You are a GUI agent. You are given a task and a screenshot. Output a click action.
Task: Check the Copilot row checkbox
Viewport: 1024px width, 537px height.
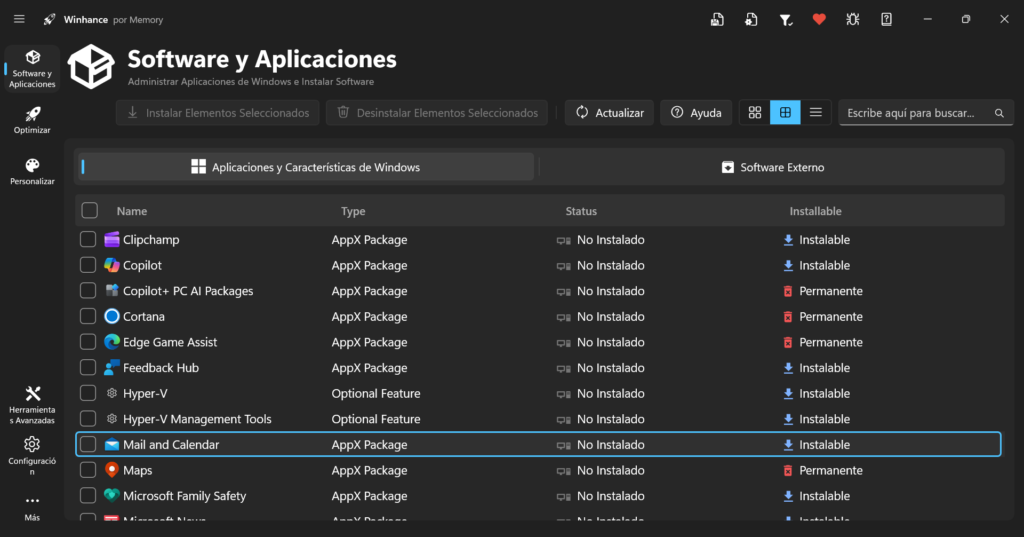tap(88, 265)
